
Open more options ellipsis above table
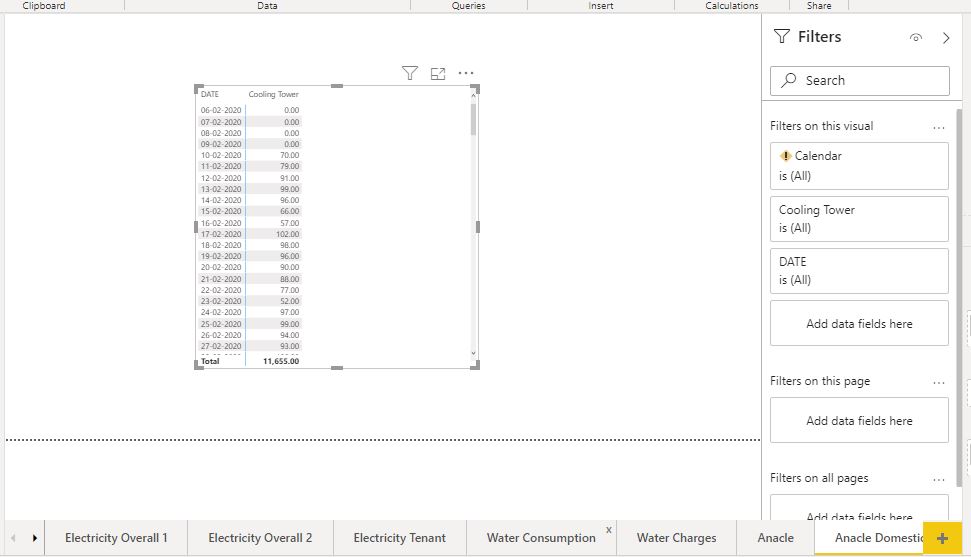click(466, 73)
